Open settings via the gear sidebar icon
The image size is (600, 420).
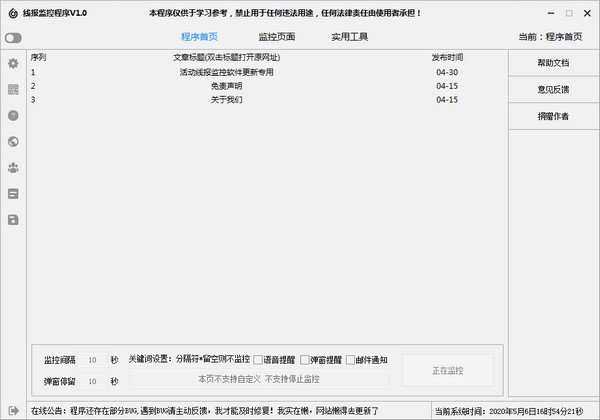pos(13,63)
